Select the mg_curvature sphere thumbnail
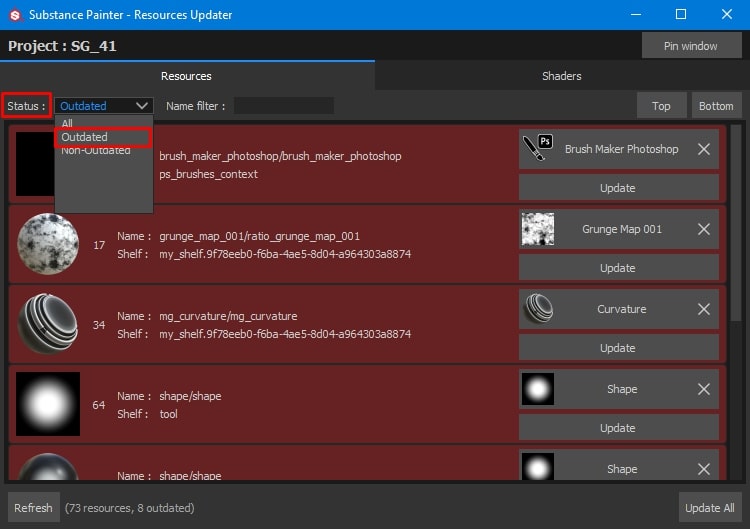 48,325
